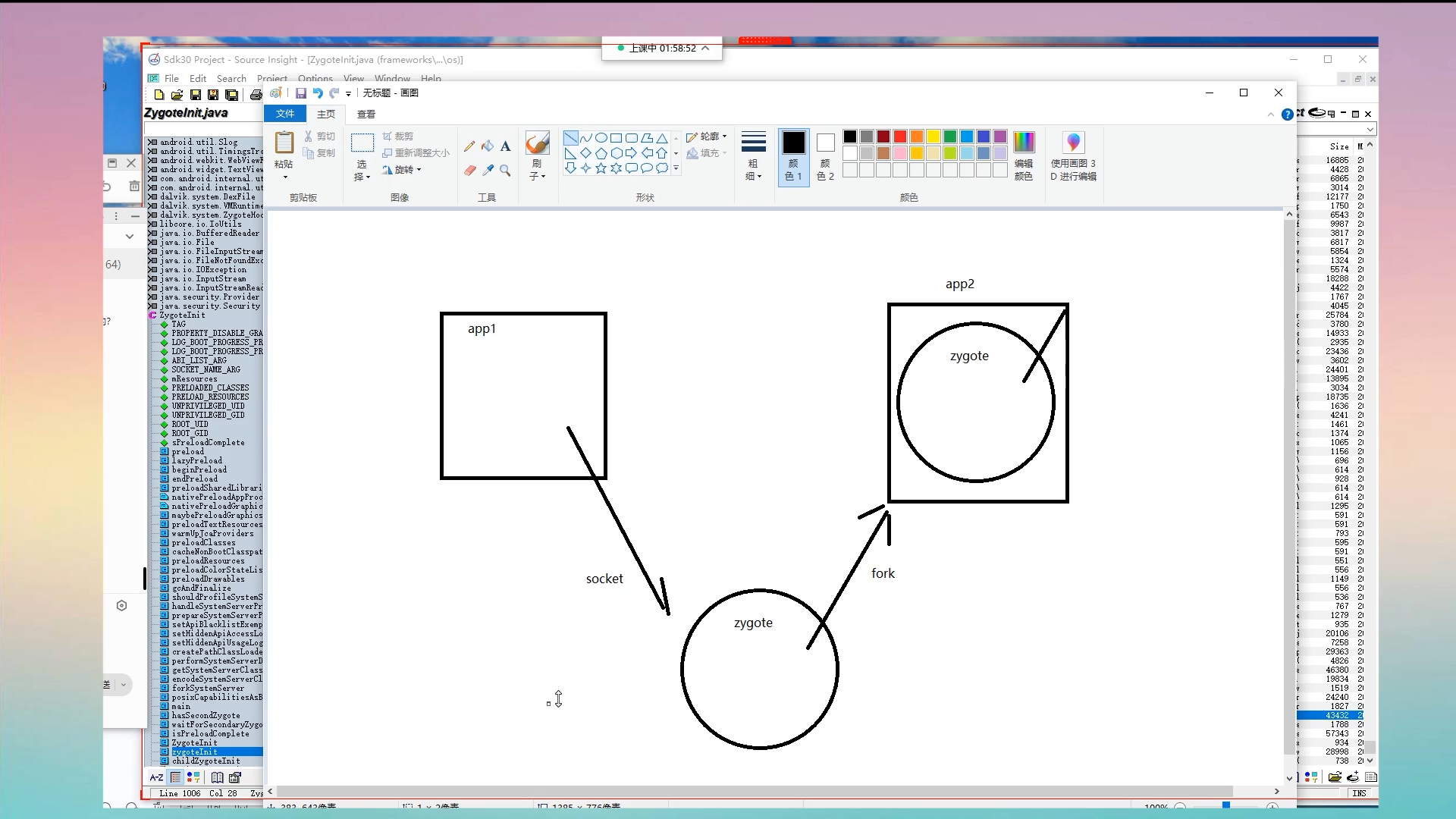Activate the Color 1 selector
Viewport: 1456px width, 819px height.
[x=793, y=156]
